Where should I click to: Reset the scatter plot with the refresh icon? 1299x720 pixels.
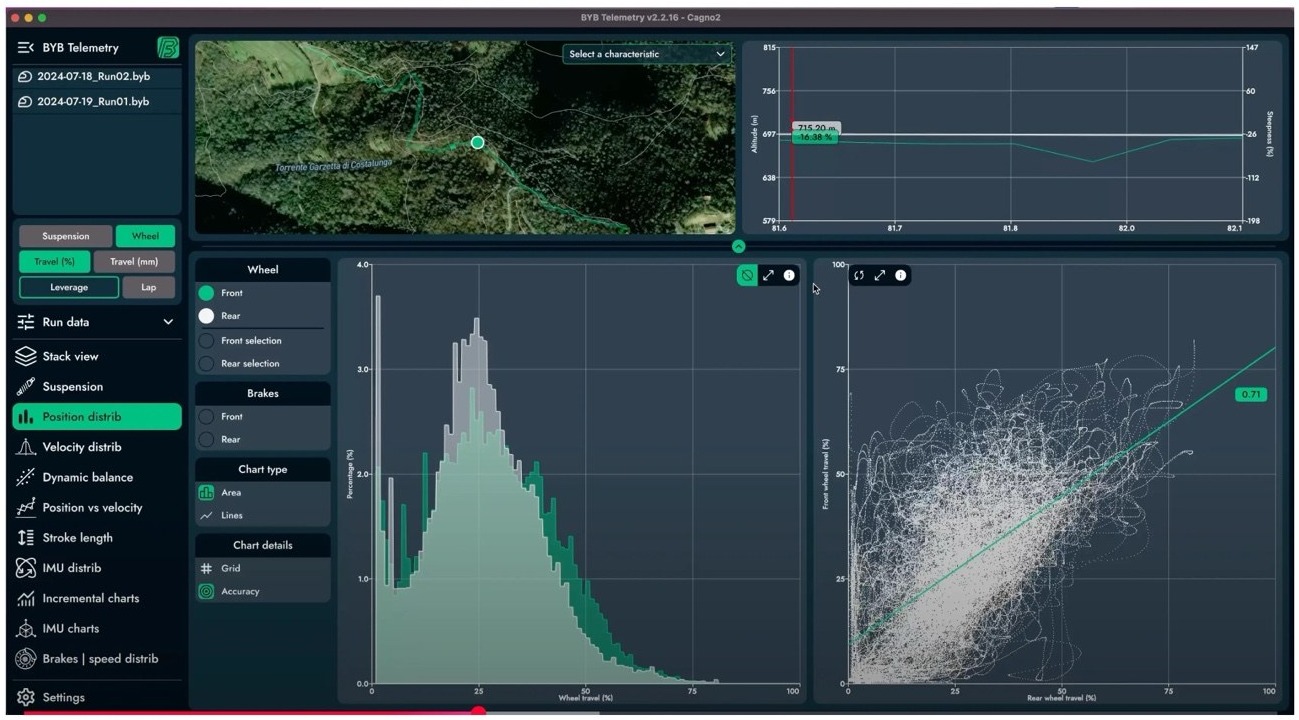[x=859, y=275]
